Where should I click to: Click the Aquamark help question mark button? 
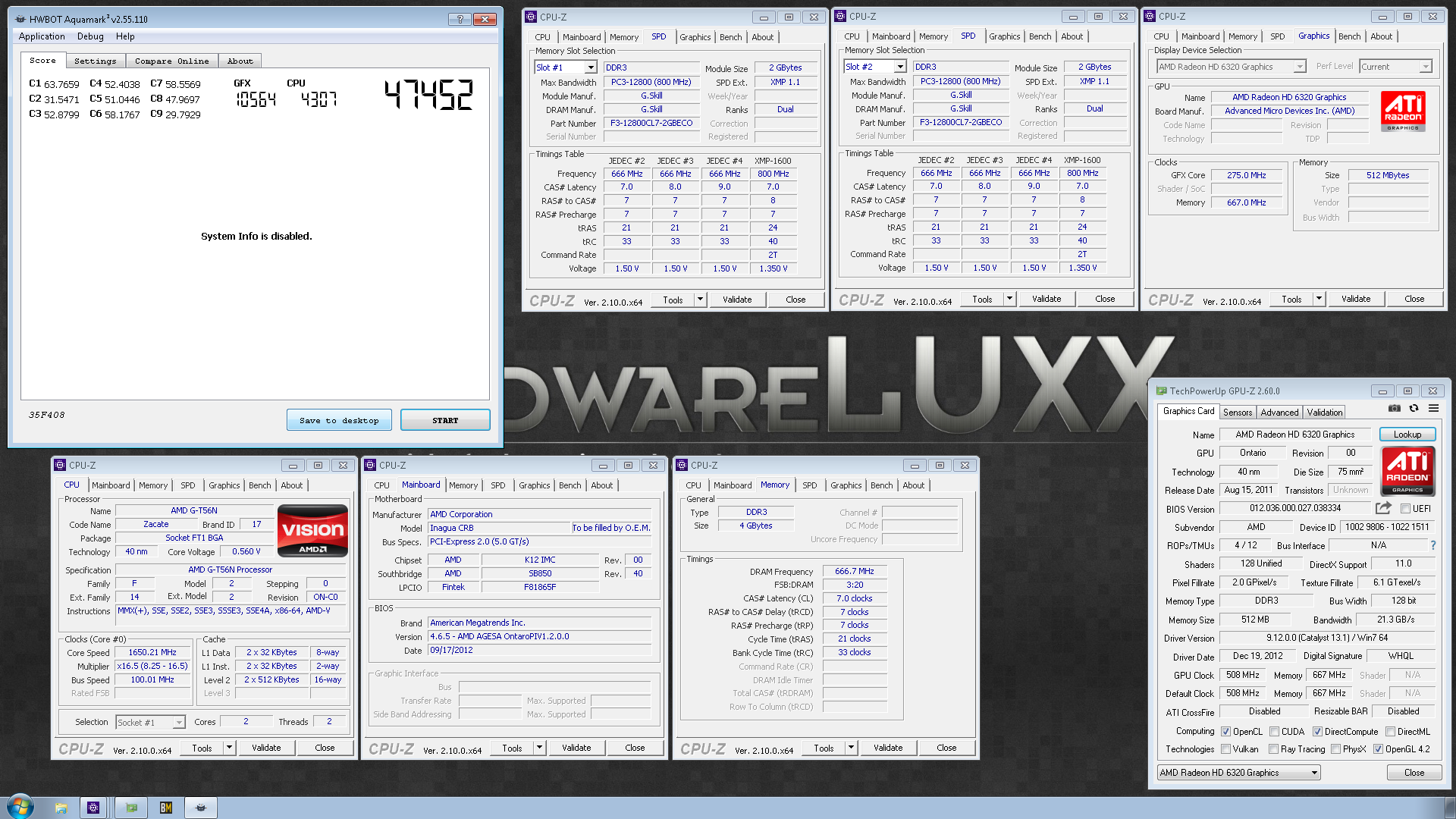click(460, 19)
